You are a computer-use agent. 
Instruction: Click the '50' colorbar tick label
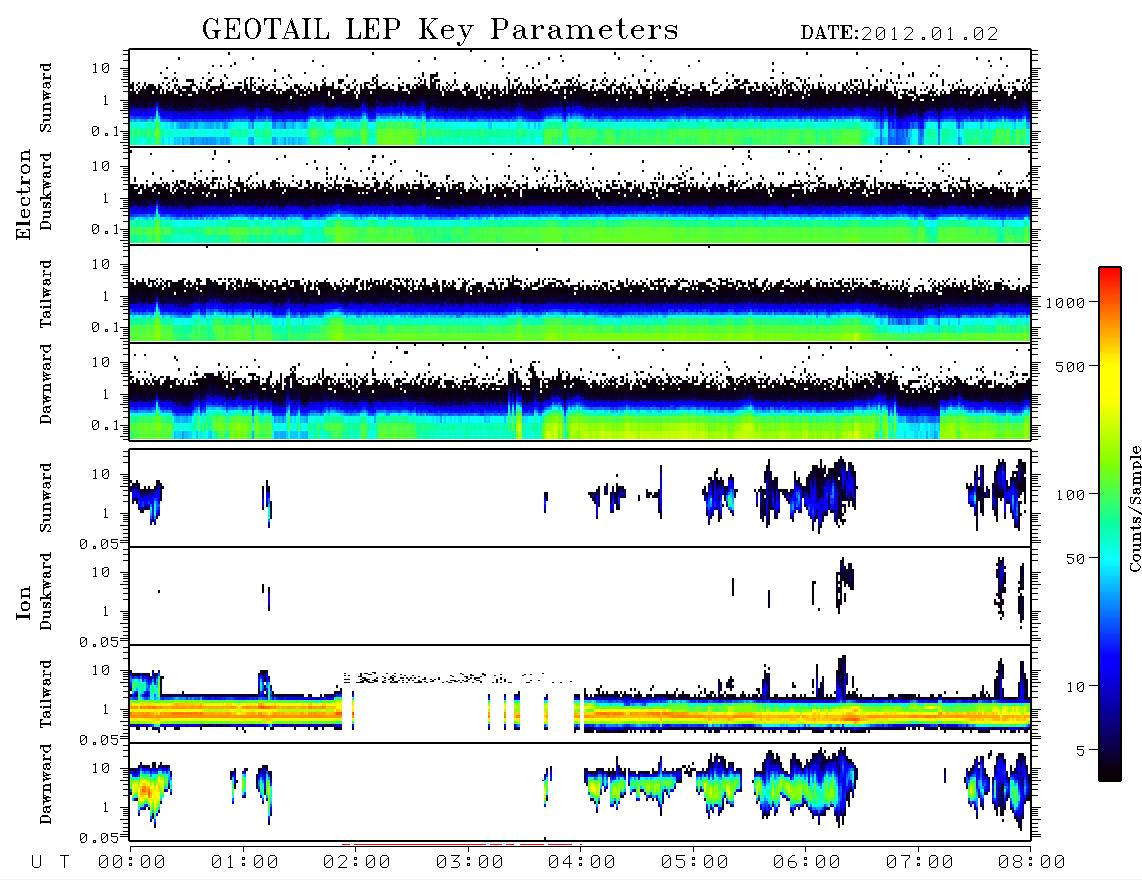tap(1076, 559)
